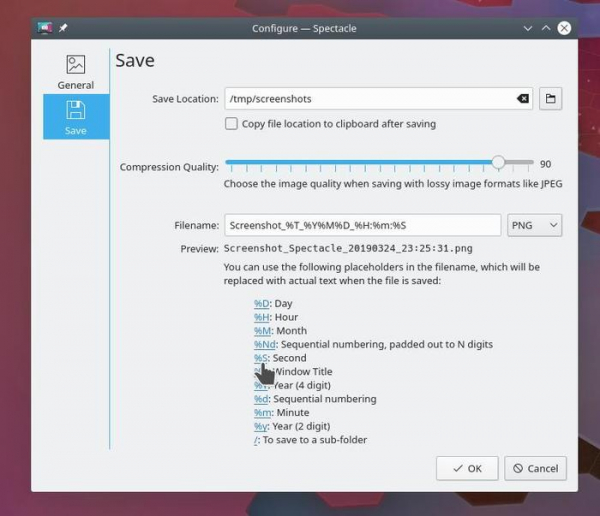600x516 pixels.
Task: Click in the Filename input field
Action: tap(362, 226)
